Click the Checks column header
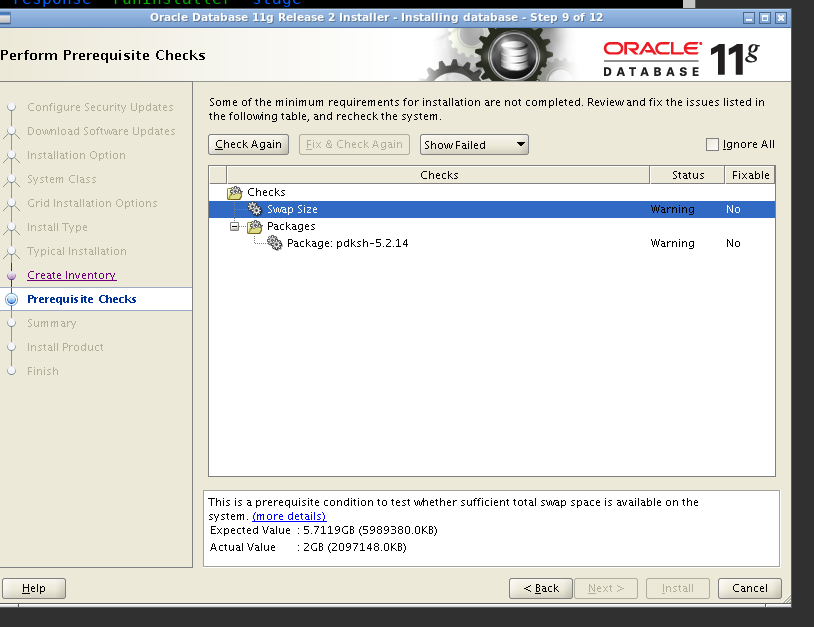The width and height of the screenshot is (814, 627). (439, 175)
